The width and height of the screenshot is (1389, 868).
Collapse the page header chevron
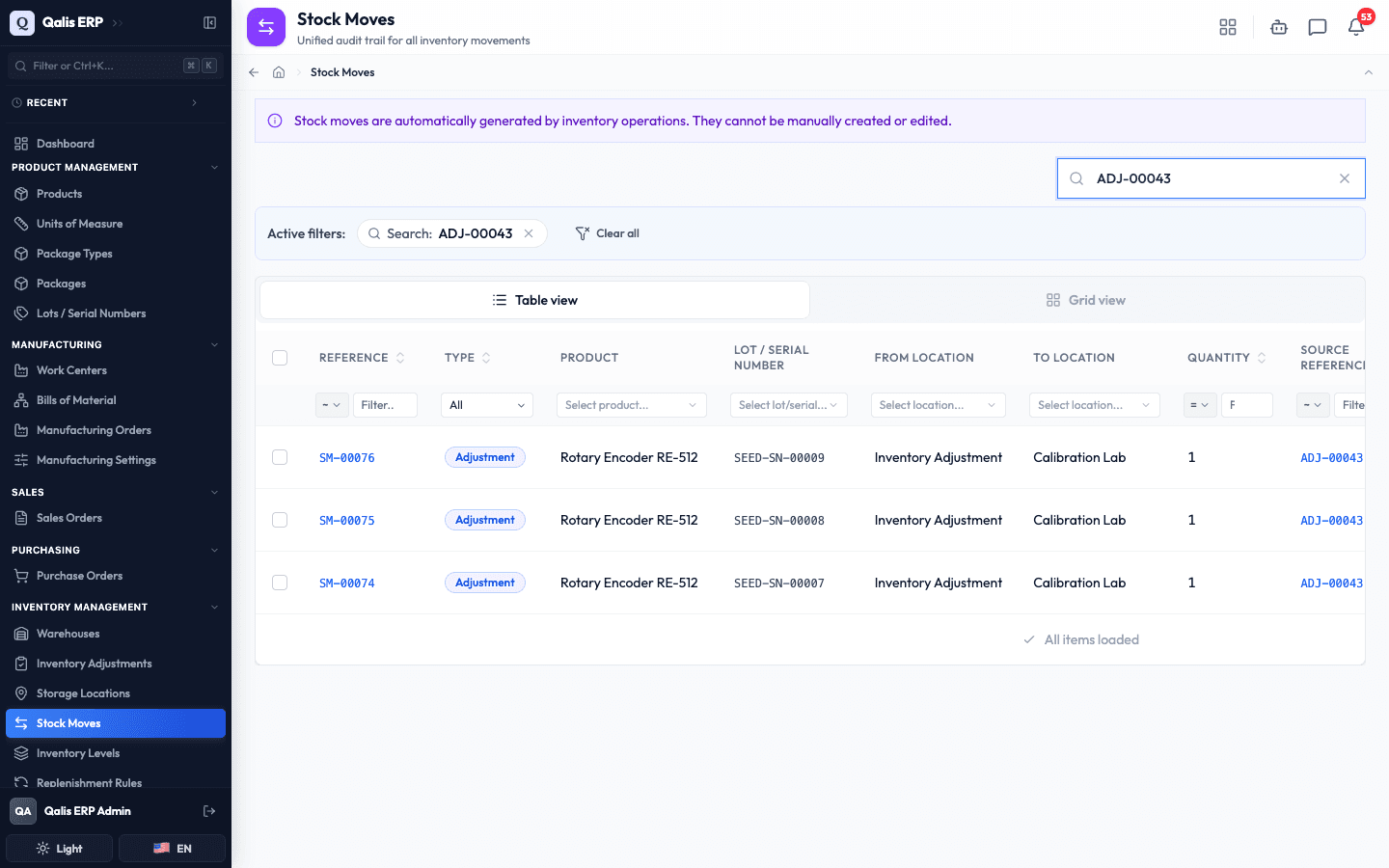tap(1368, 72)
